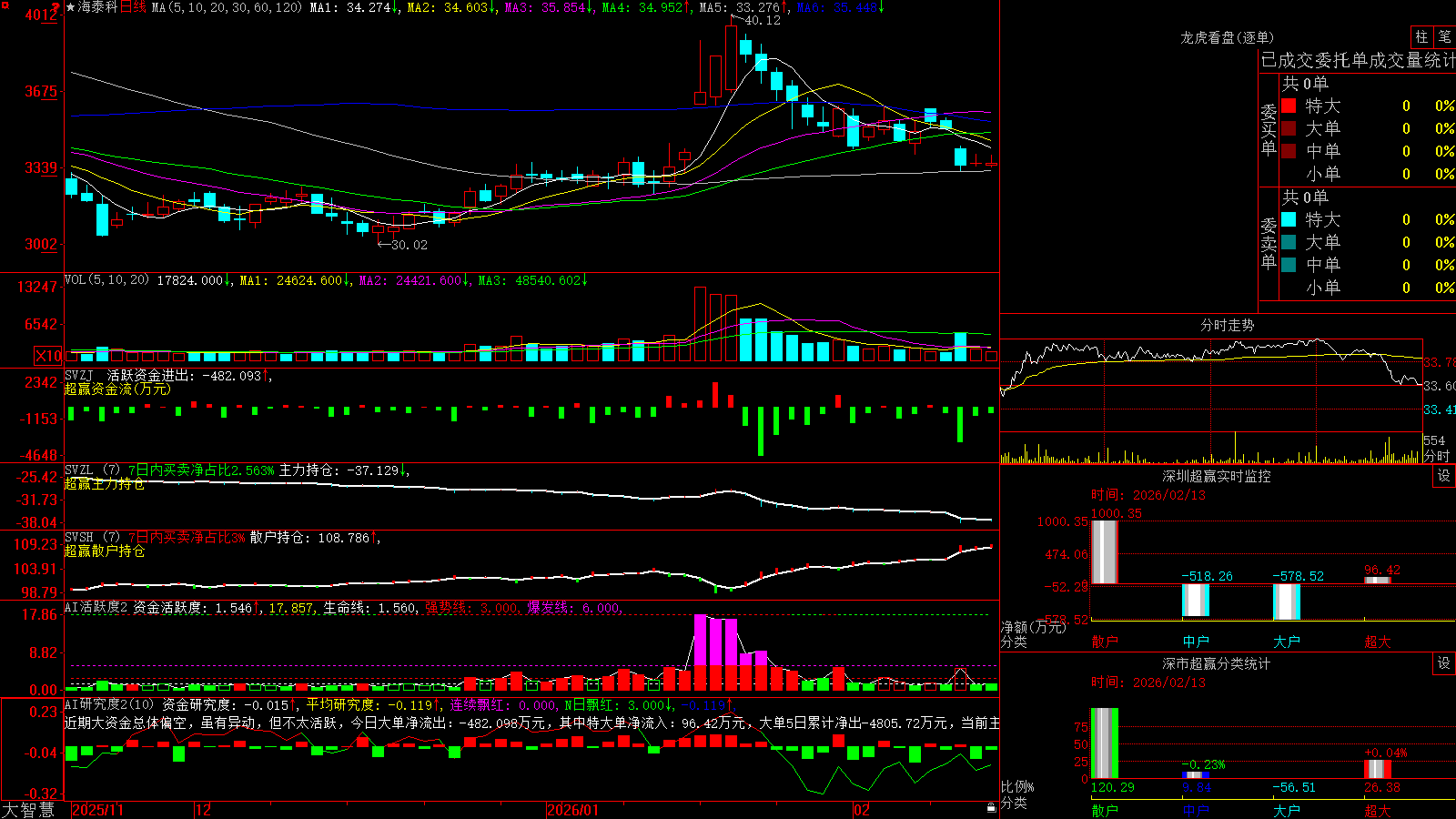Screen dimensions: 1456x819
Task: Click the AI研究度2(10) indicator label
Action: point(109,704)
